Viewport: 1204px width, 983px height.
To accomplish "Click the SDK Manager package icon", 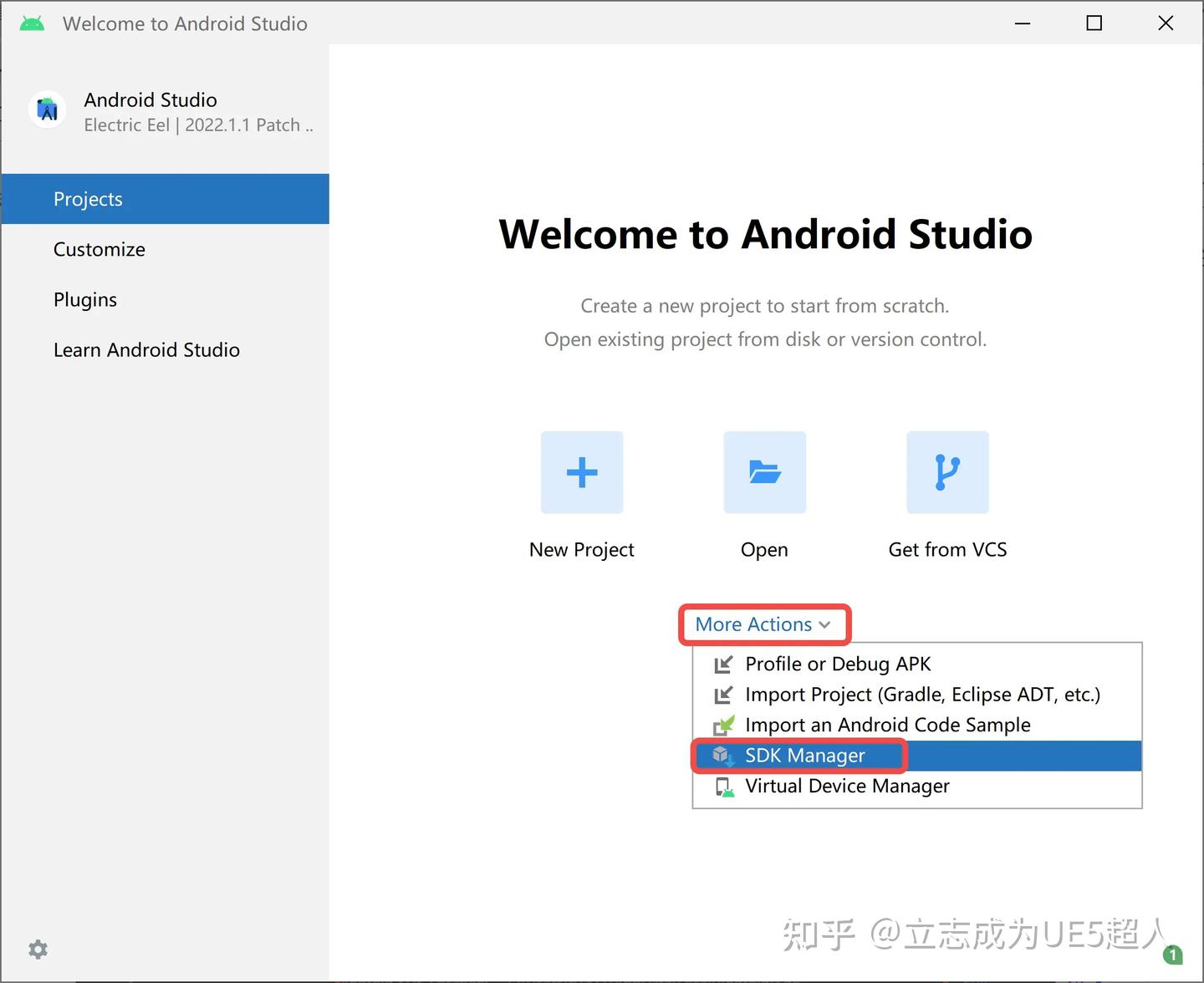I will point(722,755).
